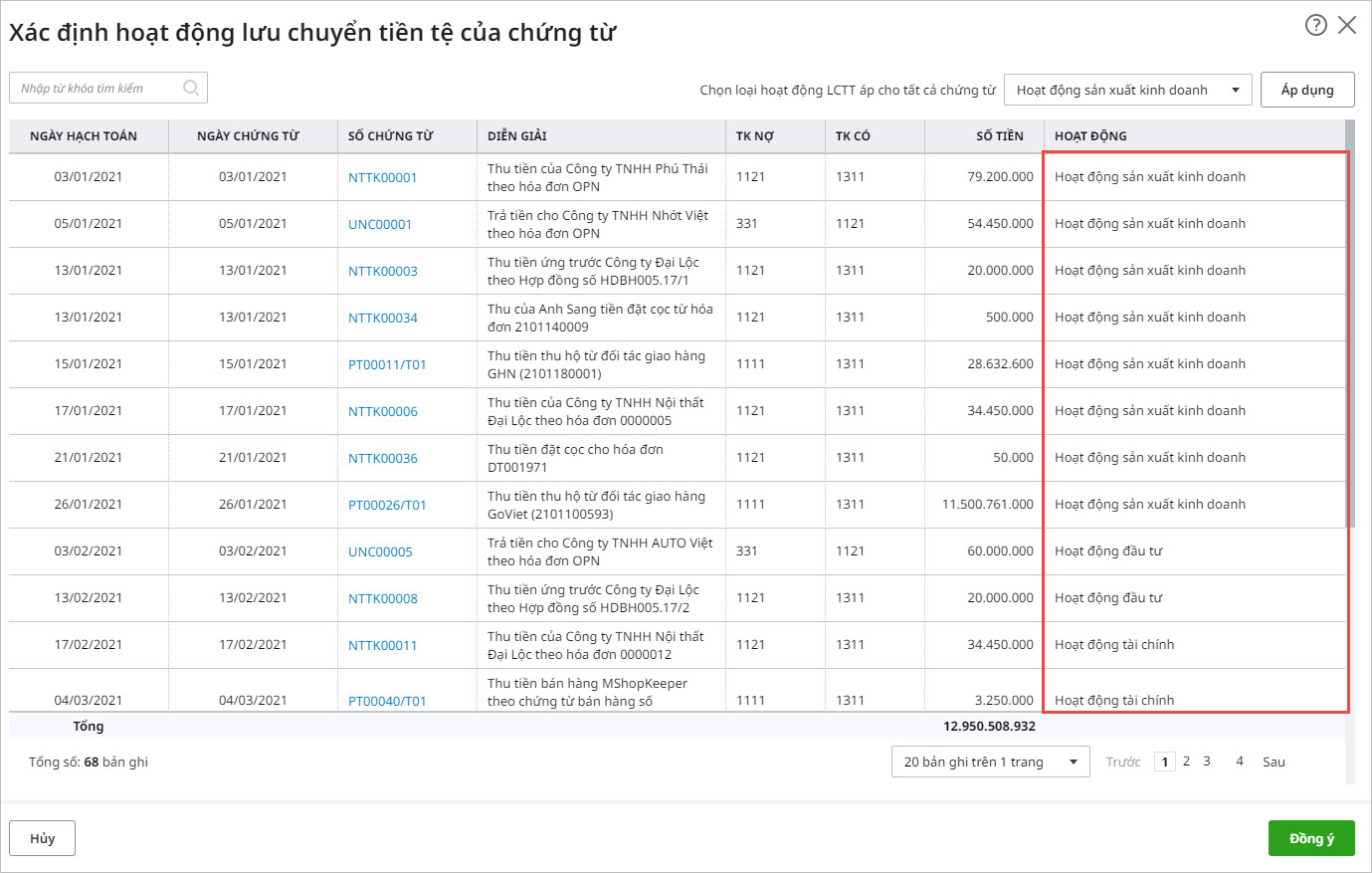The height and width of the screenshot is (873, 1372).
Task: Click Sau to go to next page
Action: pos(1274,762)
